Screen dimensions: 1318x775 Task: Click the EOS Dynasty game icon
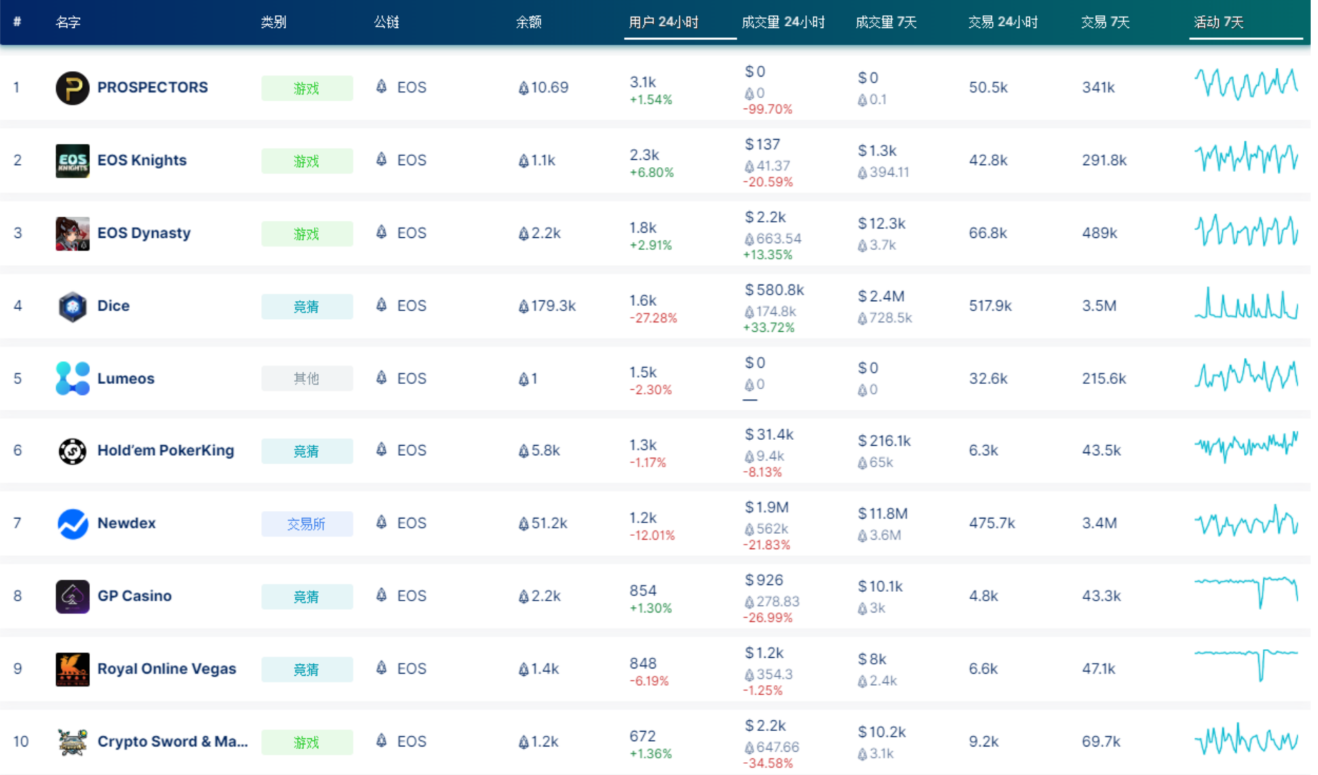click(x=72, y=233)
